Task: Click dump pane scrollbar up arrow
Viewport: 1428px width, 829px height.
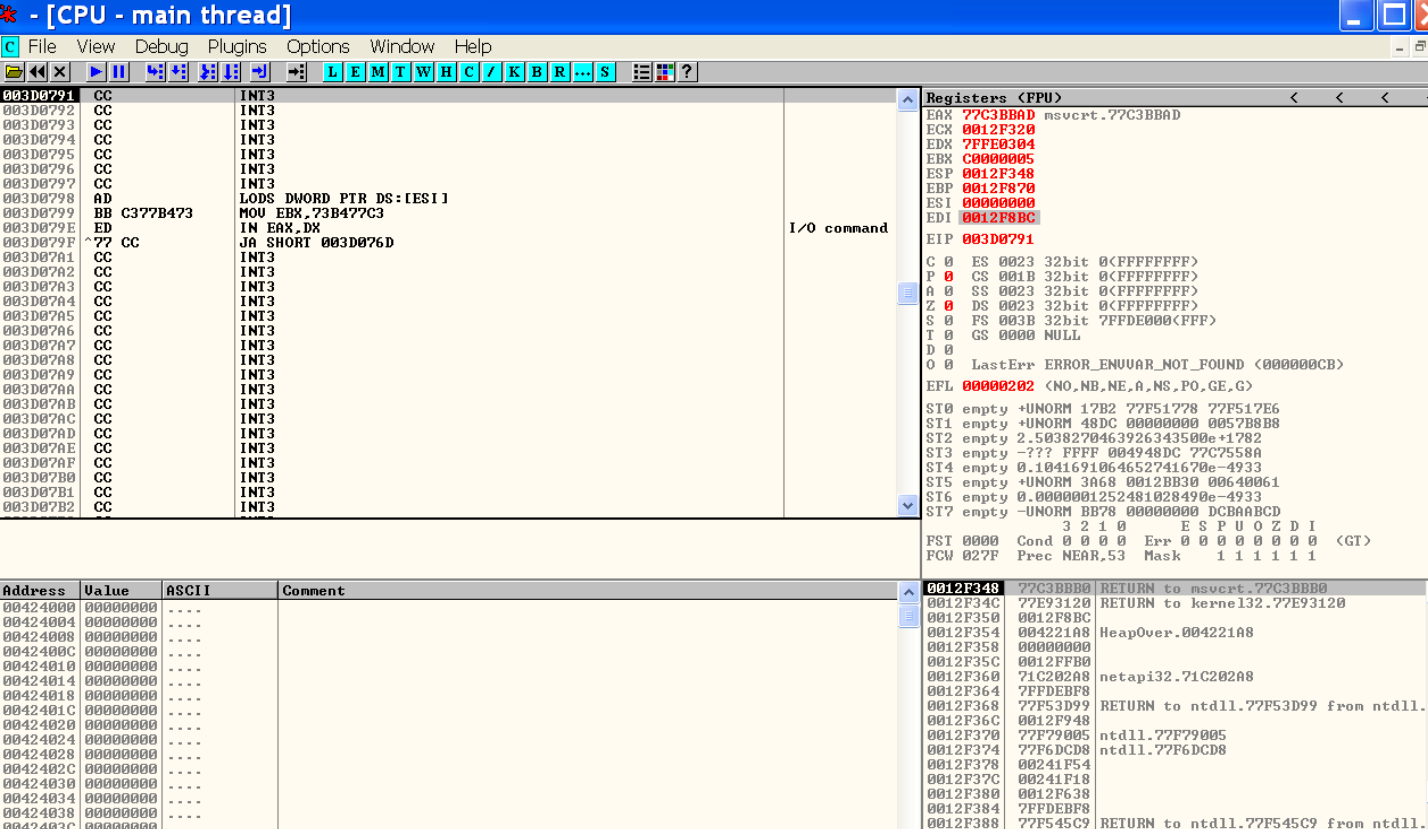Action: click(908, 592)
